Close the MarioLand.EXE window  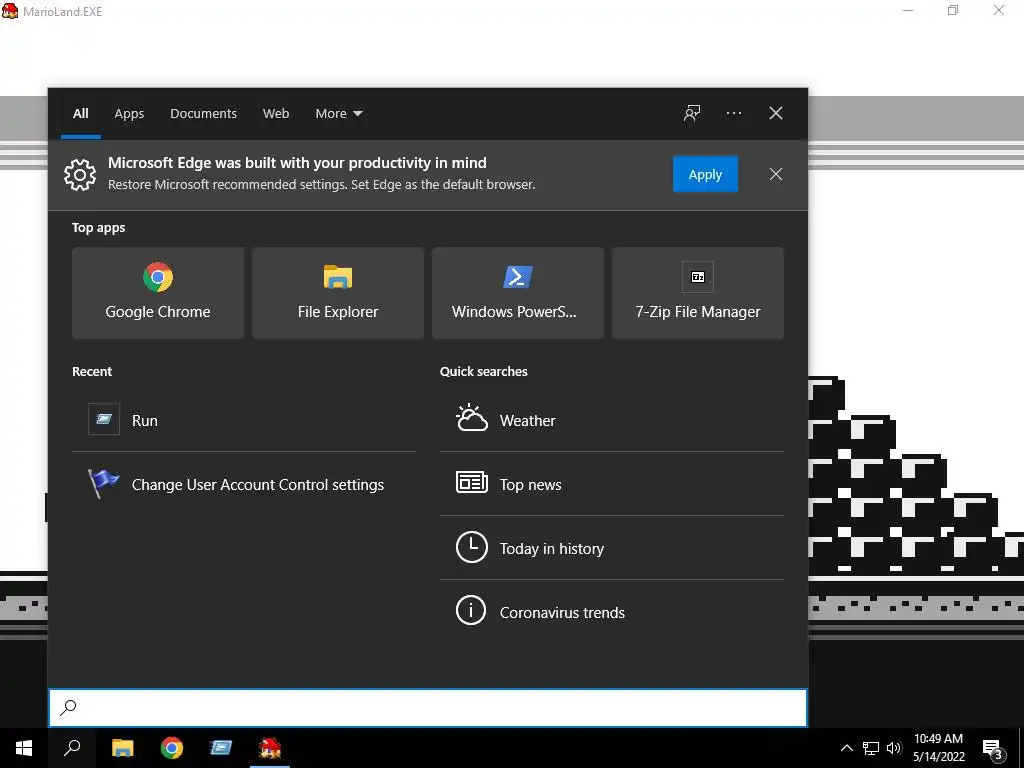click(999, 10)
